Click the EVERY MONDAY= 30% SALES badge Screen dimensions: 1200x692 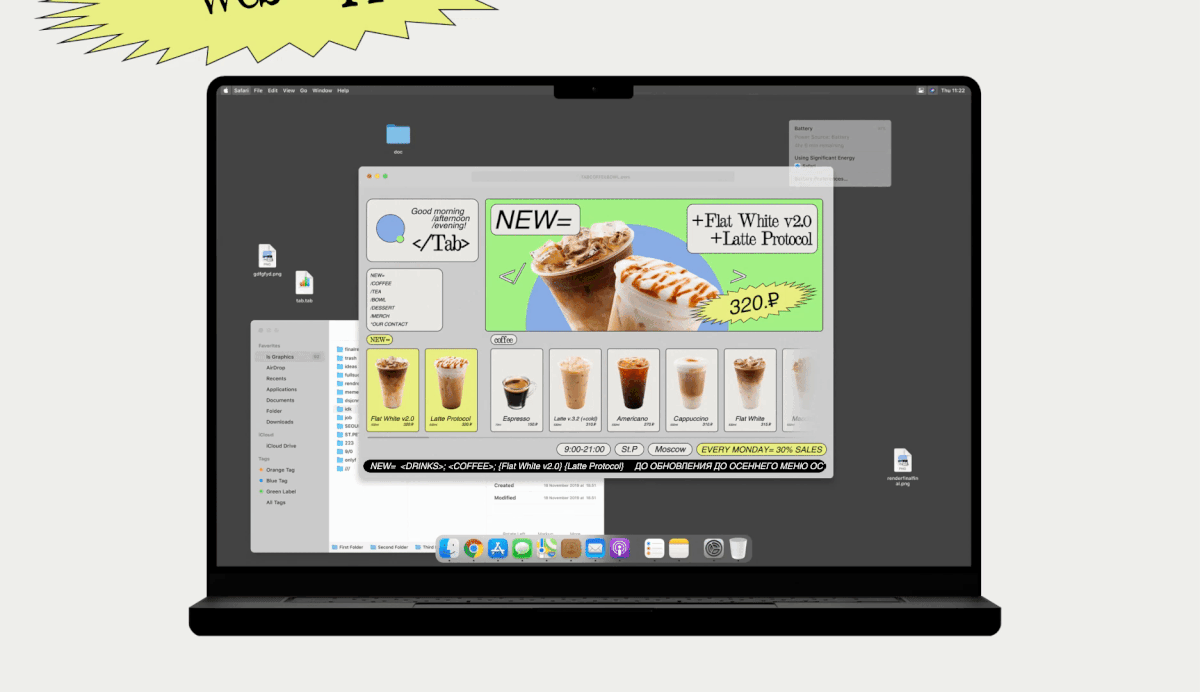[762, 450]
